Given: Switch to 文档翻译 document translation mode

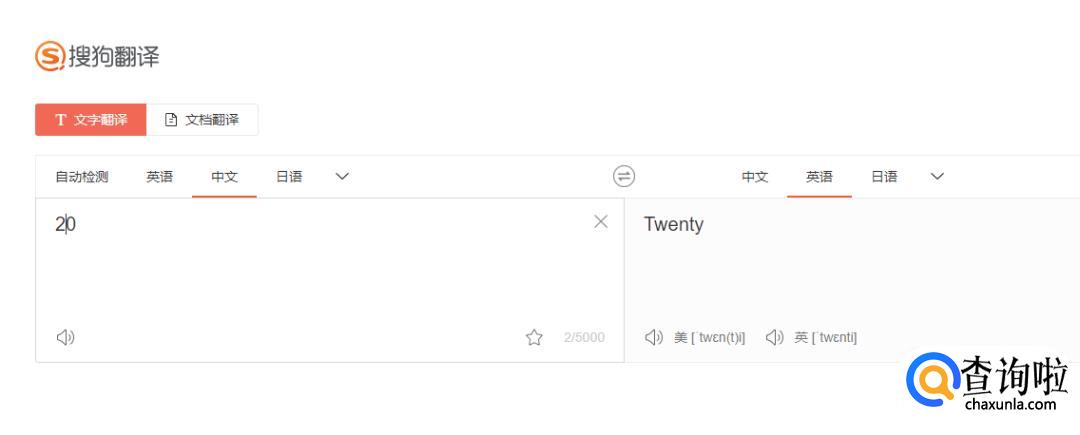Looking at the screenshot, I should click(x=202, y=120).
